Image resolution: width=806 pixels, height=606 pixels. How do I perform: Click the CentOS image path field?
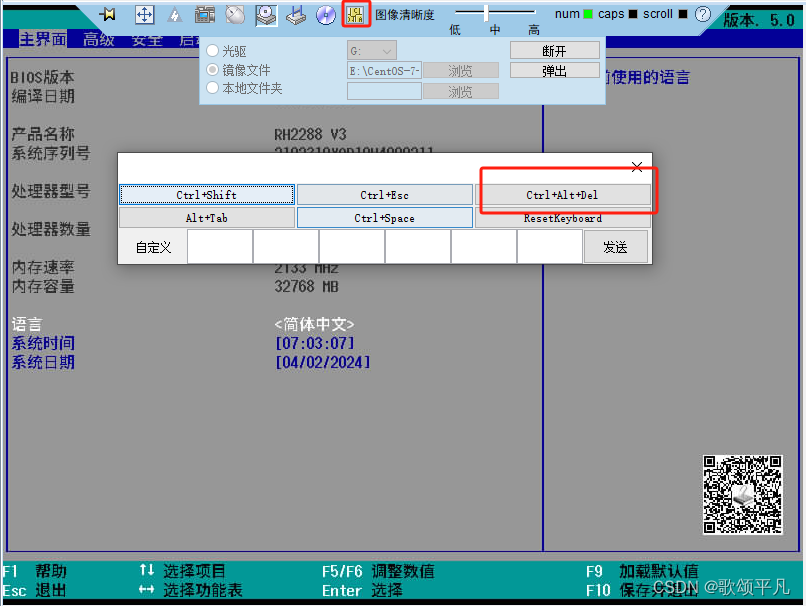pyautogui.click(x=384, y=70)
